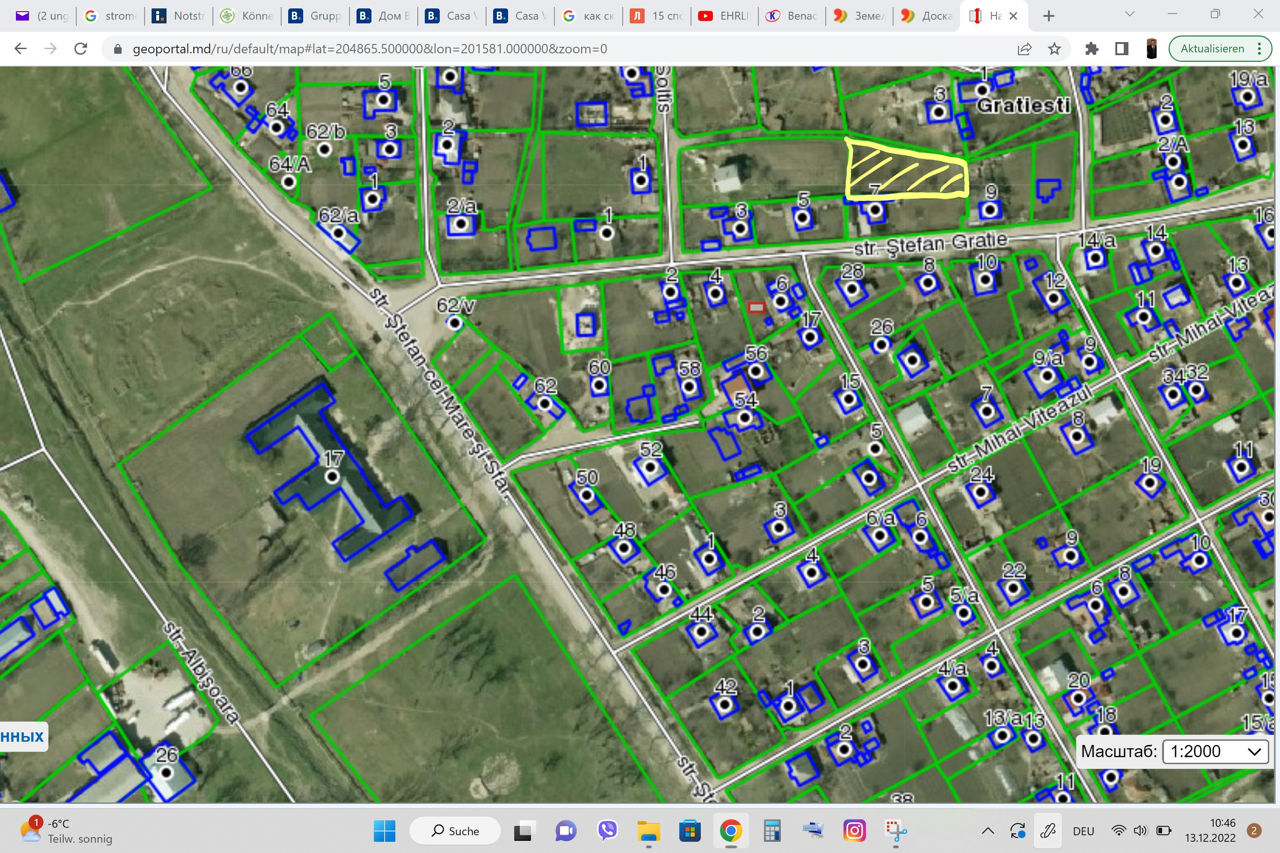Switch to the Notstr browser tab

(x=180, y=16)
